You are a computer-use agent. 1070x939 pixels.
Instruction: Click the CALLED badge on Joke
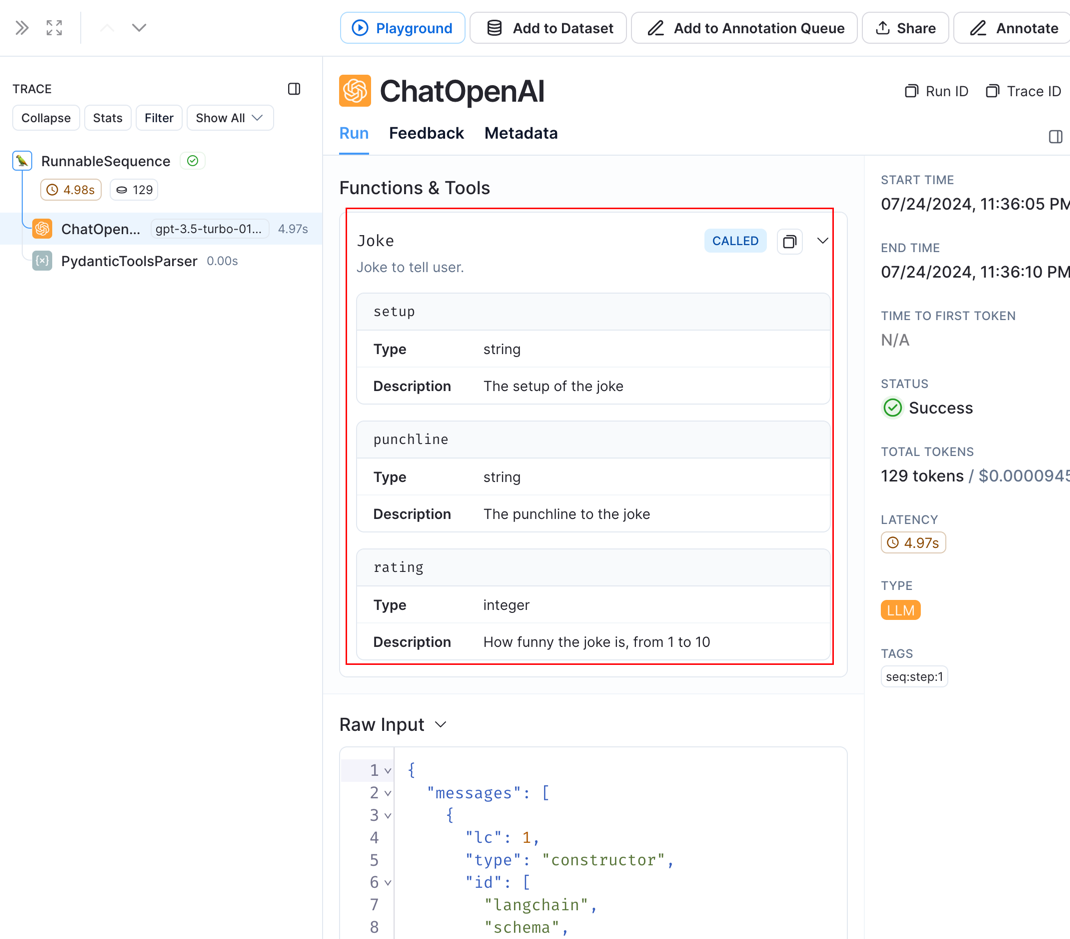736,241
